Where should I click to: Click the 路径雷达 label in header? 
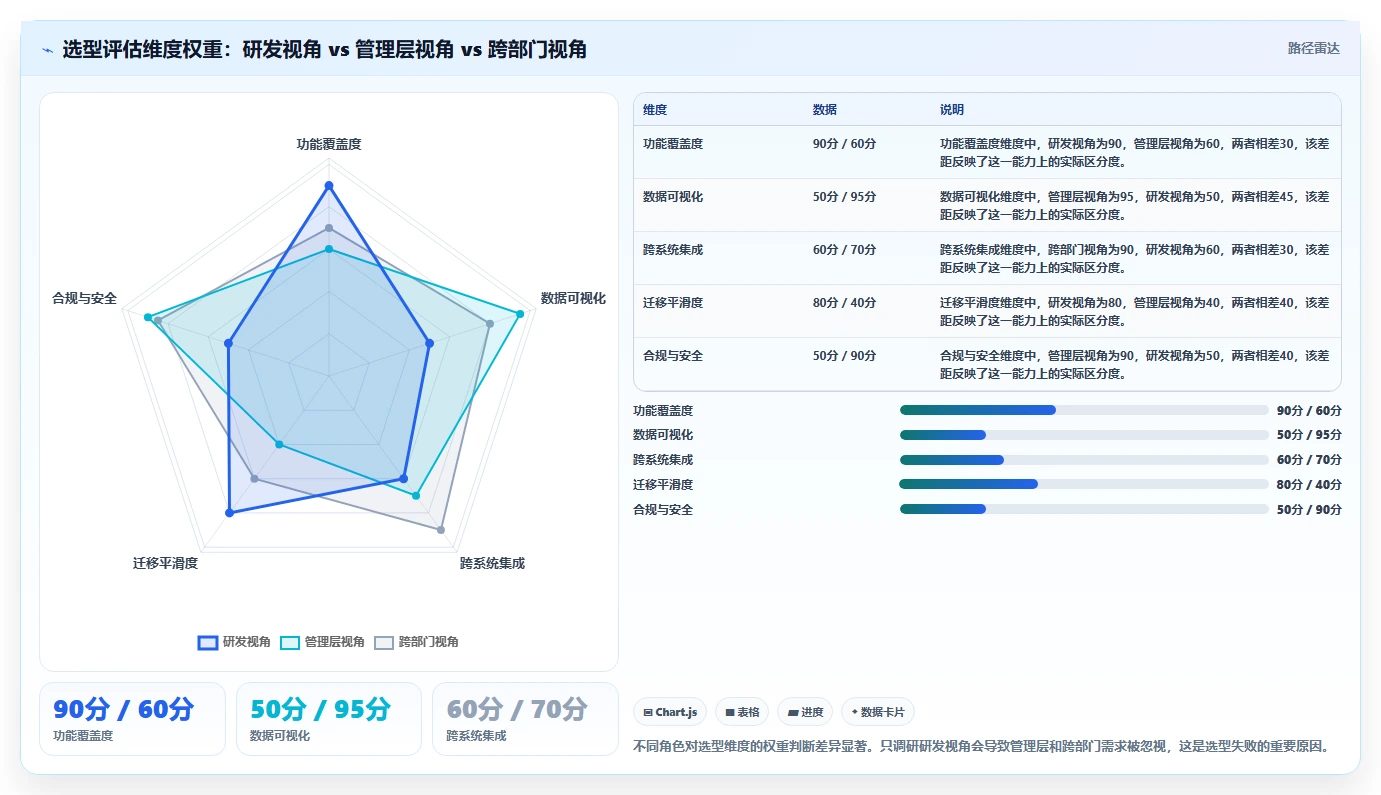point(1313,48)
